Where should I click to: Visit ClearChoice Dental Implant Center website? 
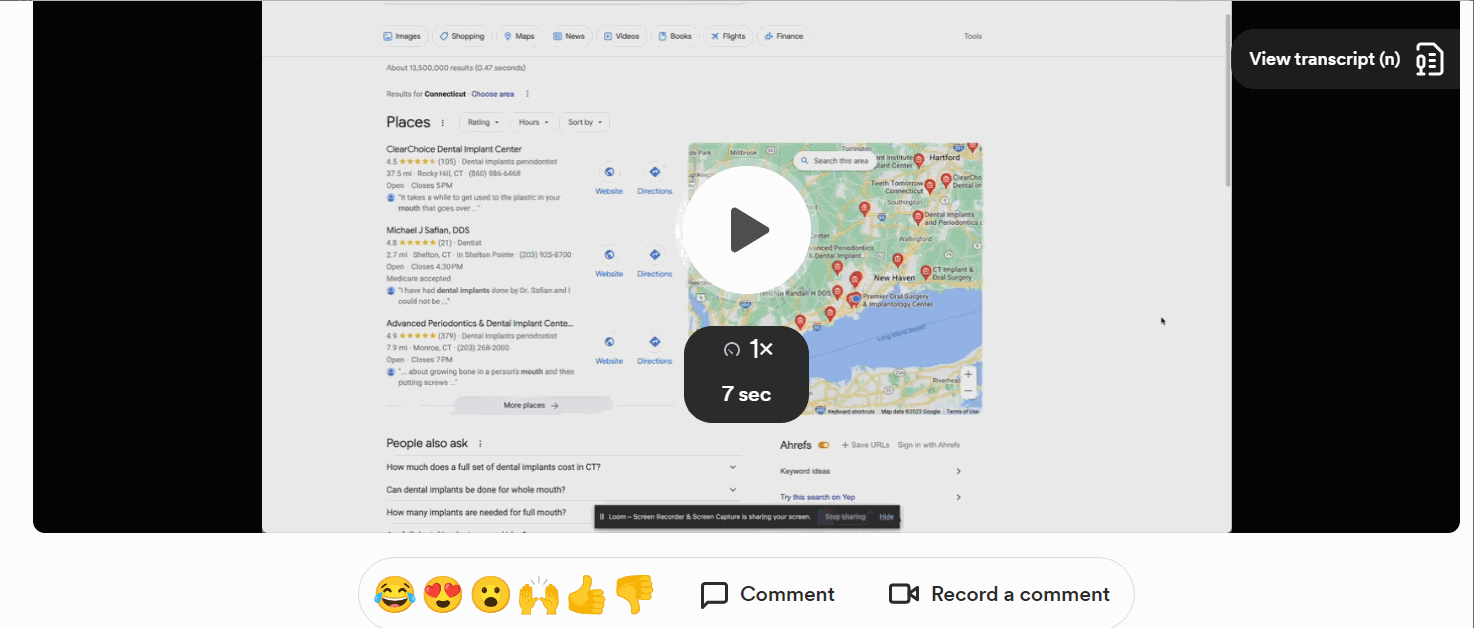click(x=609, y=180)
